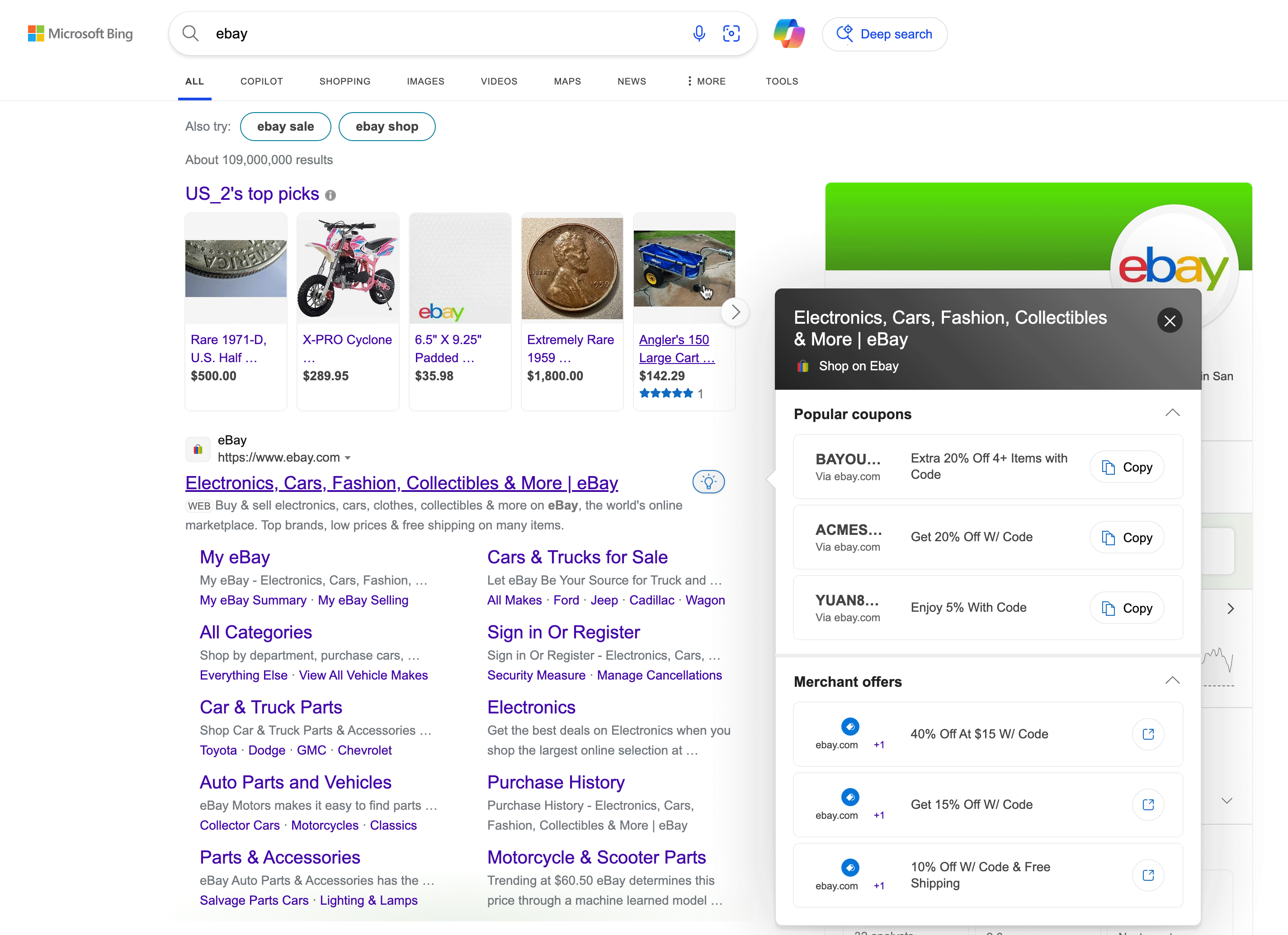The width and height of the screenshot is (1288, 935).
Task: Click the microphone voice search icon
Action: pos(698,33)
